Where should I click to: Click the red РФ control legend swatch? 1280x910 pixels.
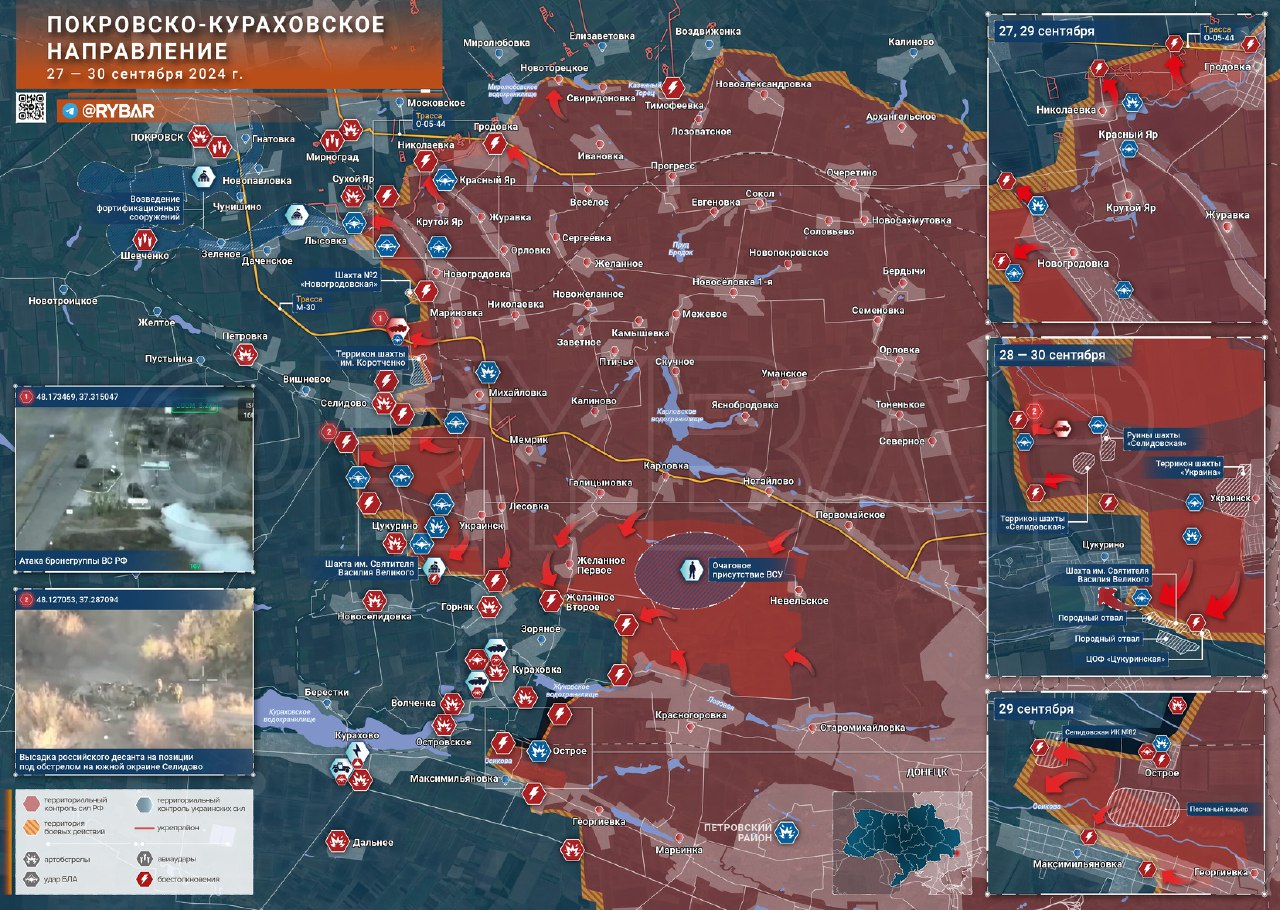click(x=33, y=802)
